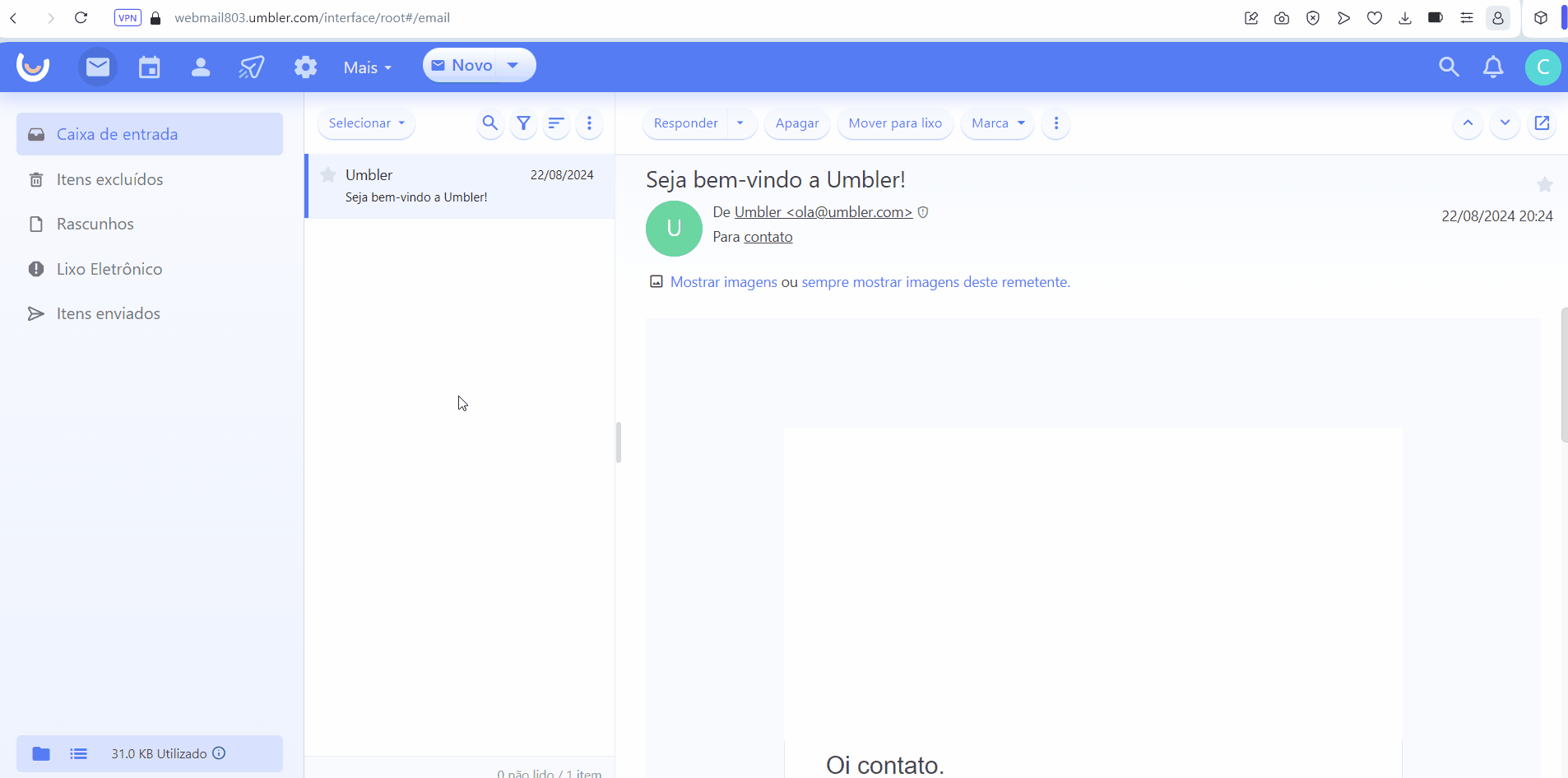Image resolution: width=1568 pixels, height=778 pixels.
Task: Click the sender verification shield icon
Action: (x=923, y=212)
